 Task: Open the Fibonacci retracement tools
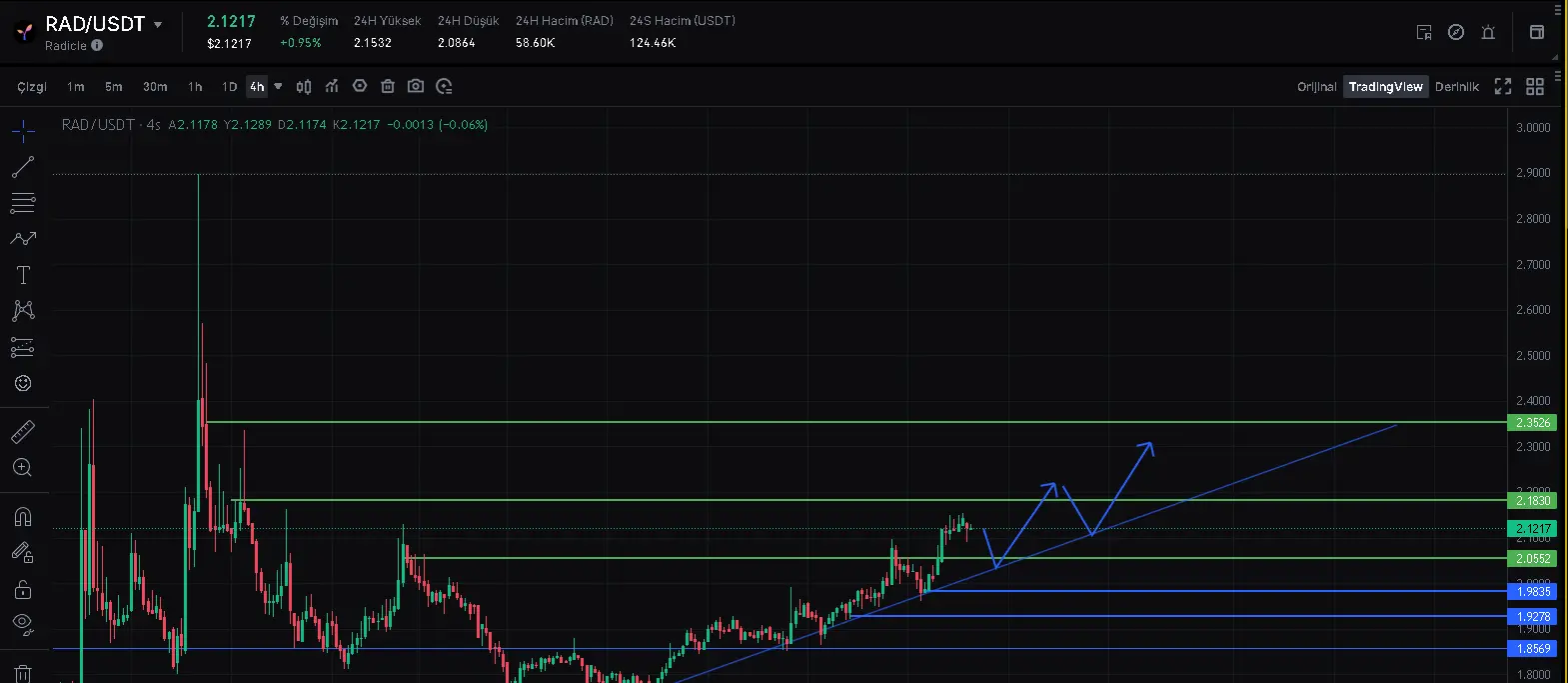pyautogui.click(x=23, y=203)
